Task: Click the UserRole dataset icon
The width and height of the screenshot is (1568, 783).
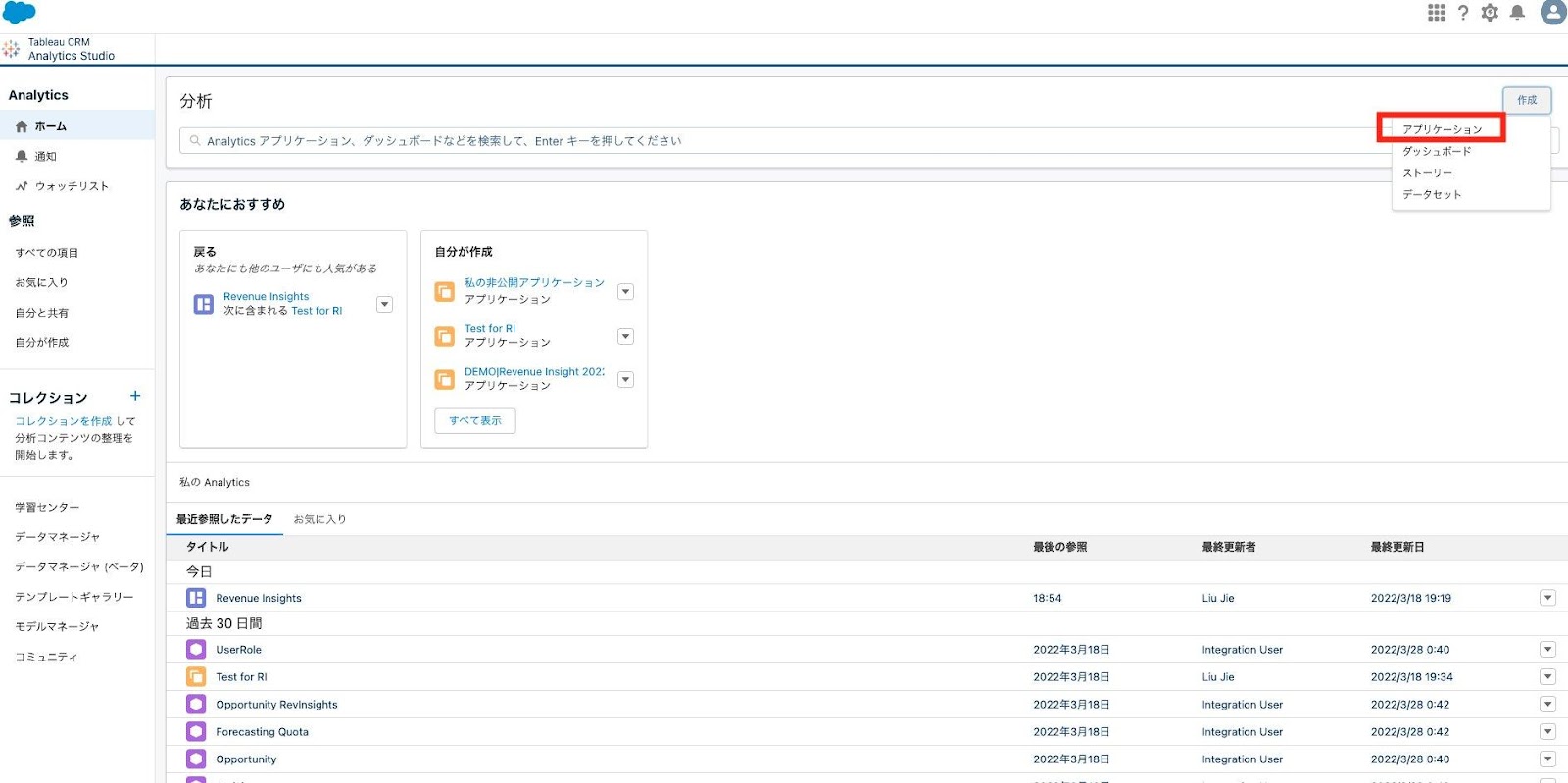Action: tap(196, 649)
